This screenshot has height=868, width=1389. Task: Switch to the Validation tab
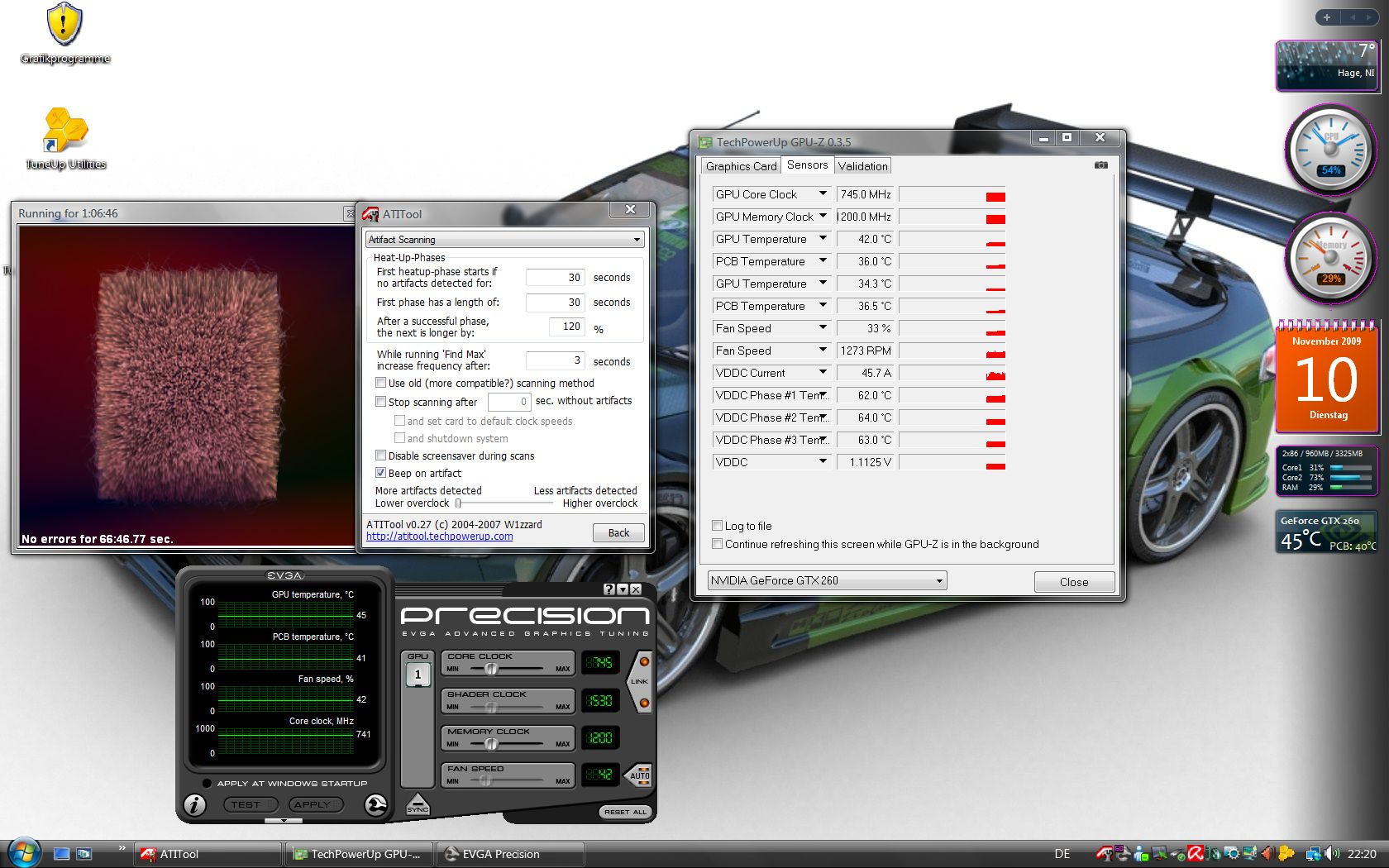[862, 166]
